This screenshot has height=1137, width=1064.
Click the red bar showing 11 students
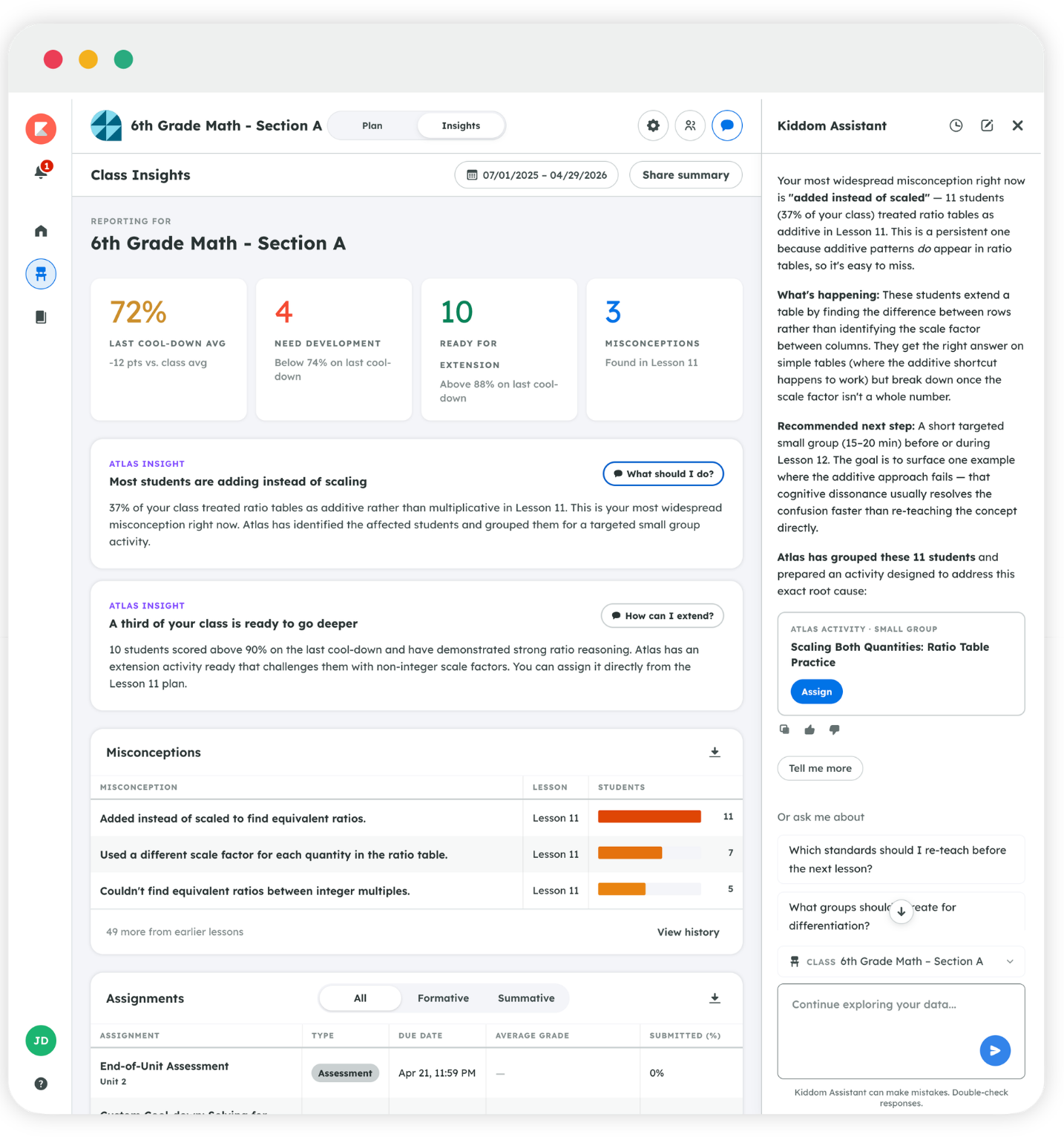(x=649, y=816)
